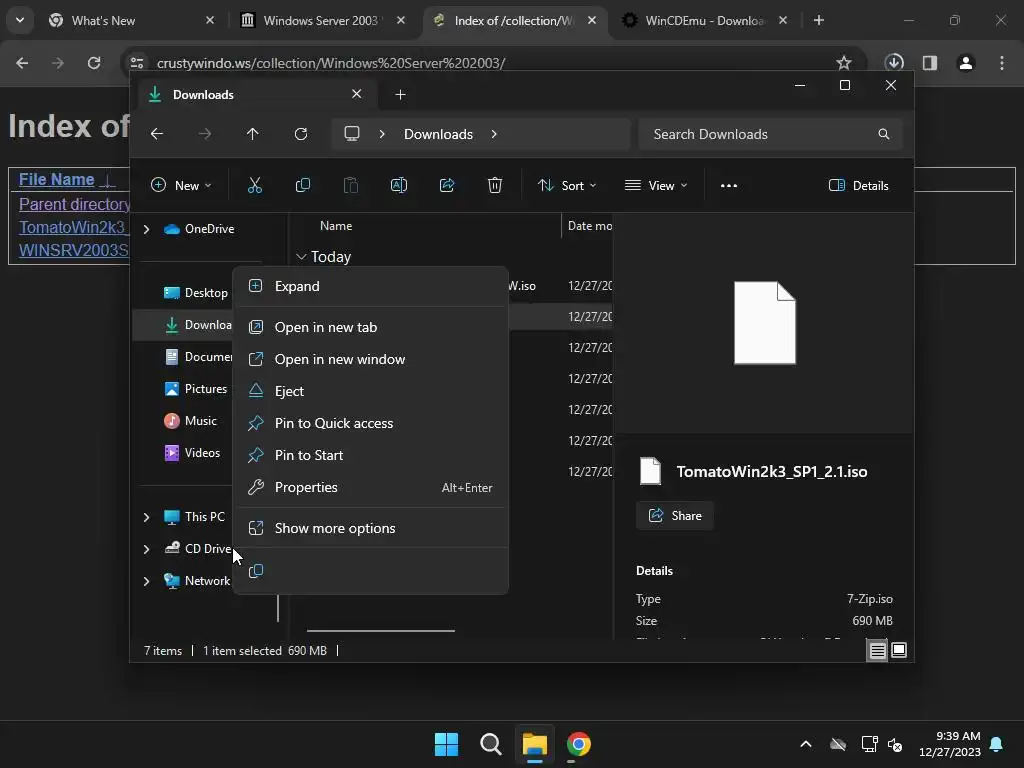Collapse the Today group
The width and height of the screenshot is (1024, 768).
coord(301,257)
